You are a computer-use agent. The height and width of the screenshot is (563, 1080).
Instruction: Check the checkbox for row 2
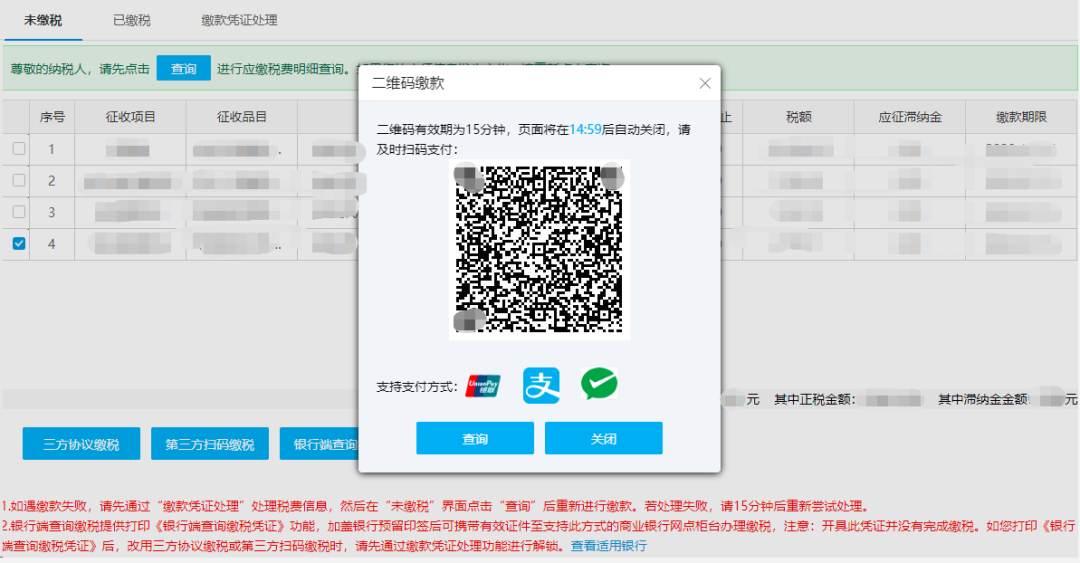click(19, 180)
